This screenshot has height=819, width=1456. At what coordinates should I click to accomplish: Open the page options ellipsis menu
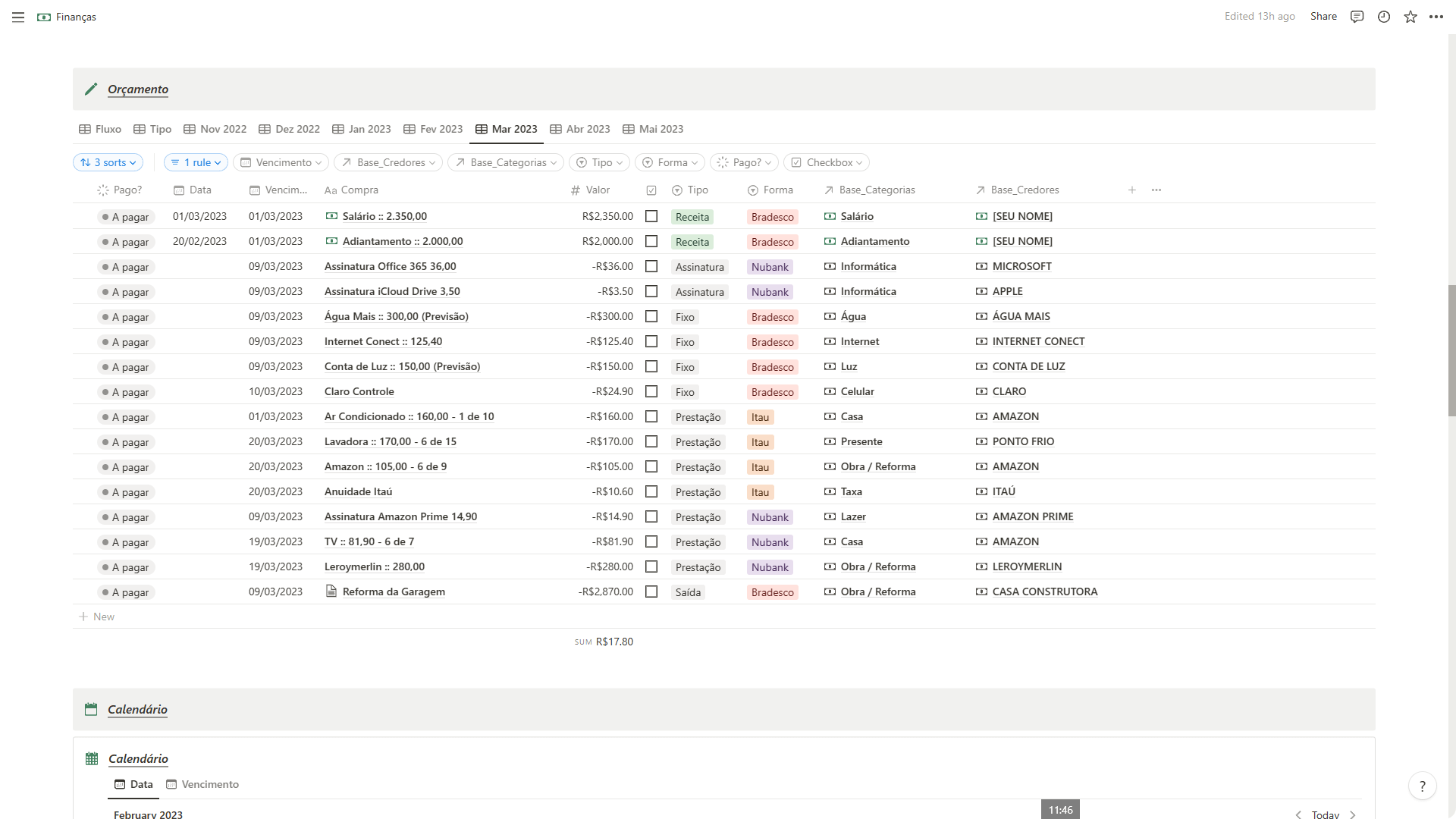(x=1436, y=17)
